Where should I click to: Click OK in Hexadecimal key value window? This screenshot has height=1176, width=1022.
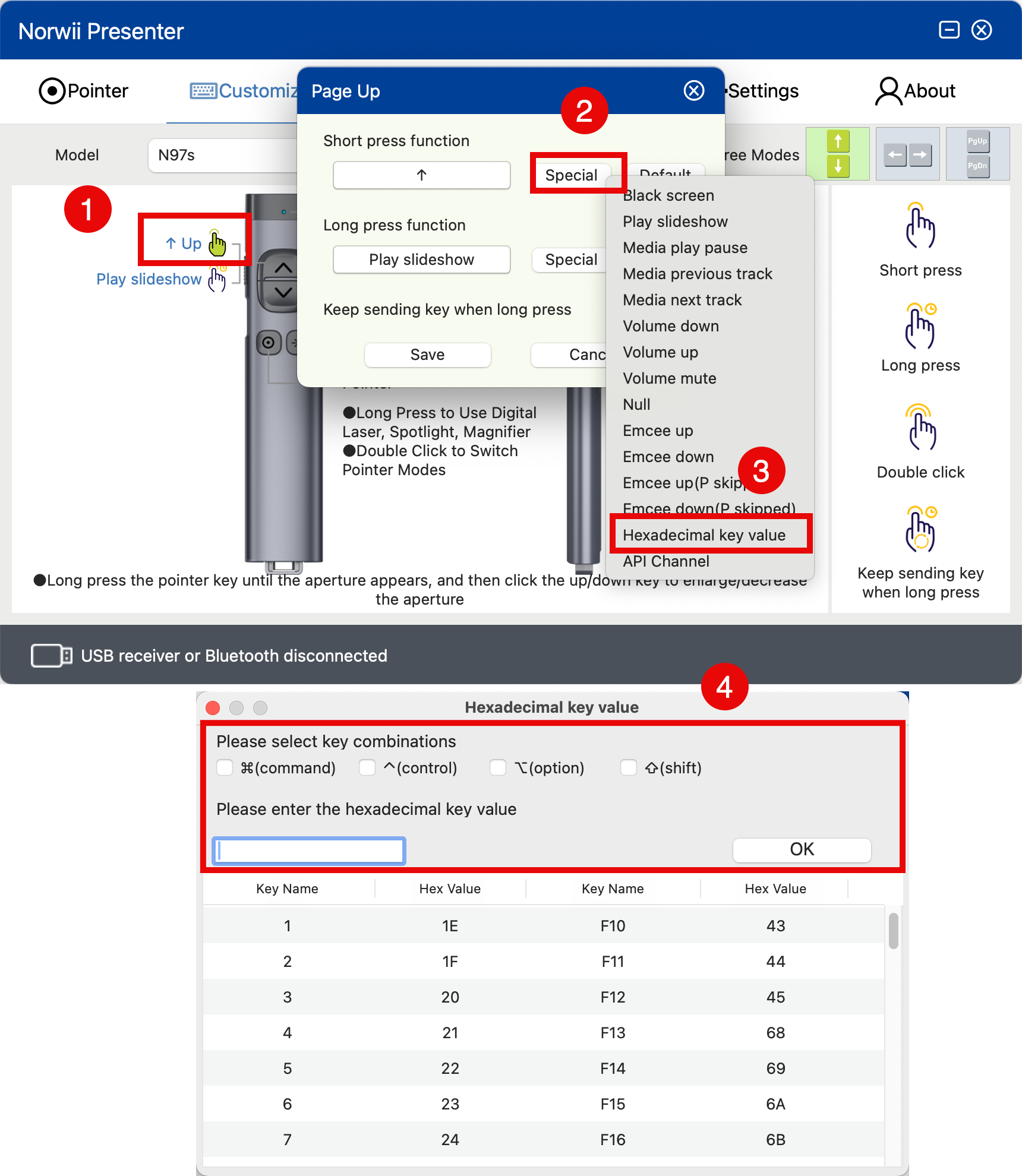(x=802, y=849)
